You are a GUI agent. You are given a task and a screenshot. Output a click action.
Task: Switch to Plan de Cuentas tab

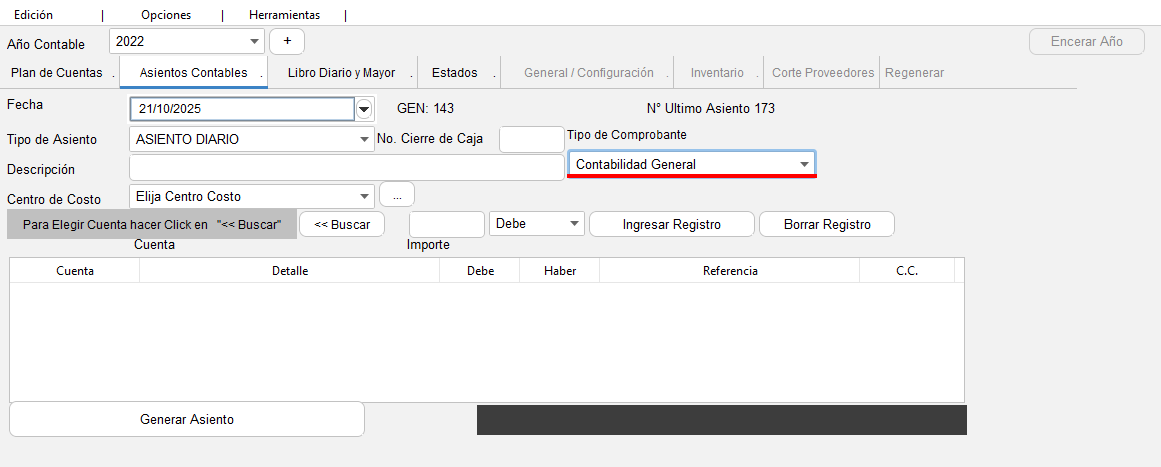56,73
